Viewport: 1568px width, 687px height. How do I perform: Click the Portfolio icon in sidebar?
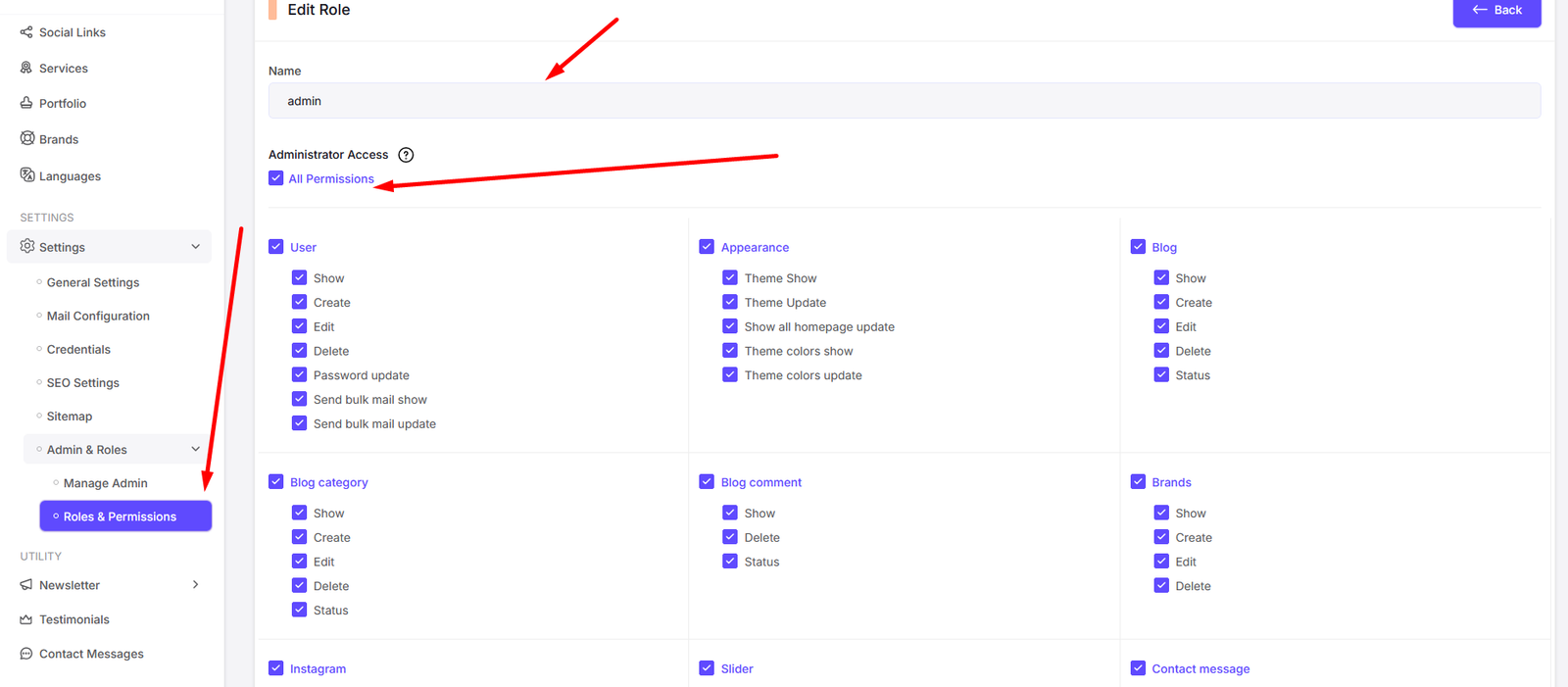pos(26,103)
